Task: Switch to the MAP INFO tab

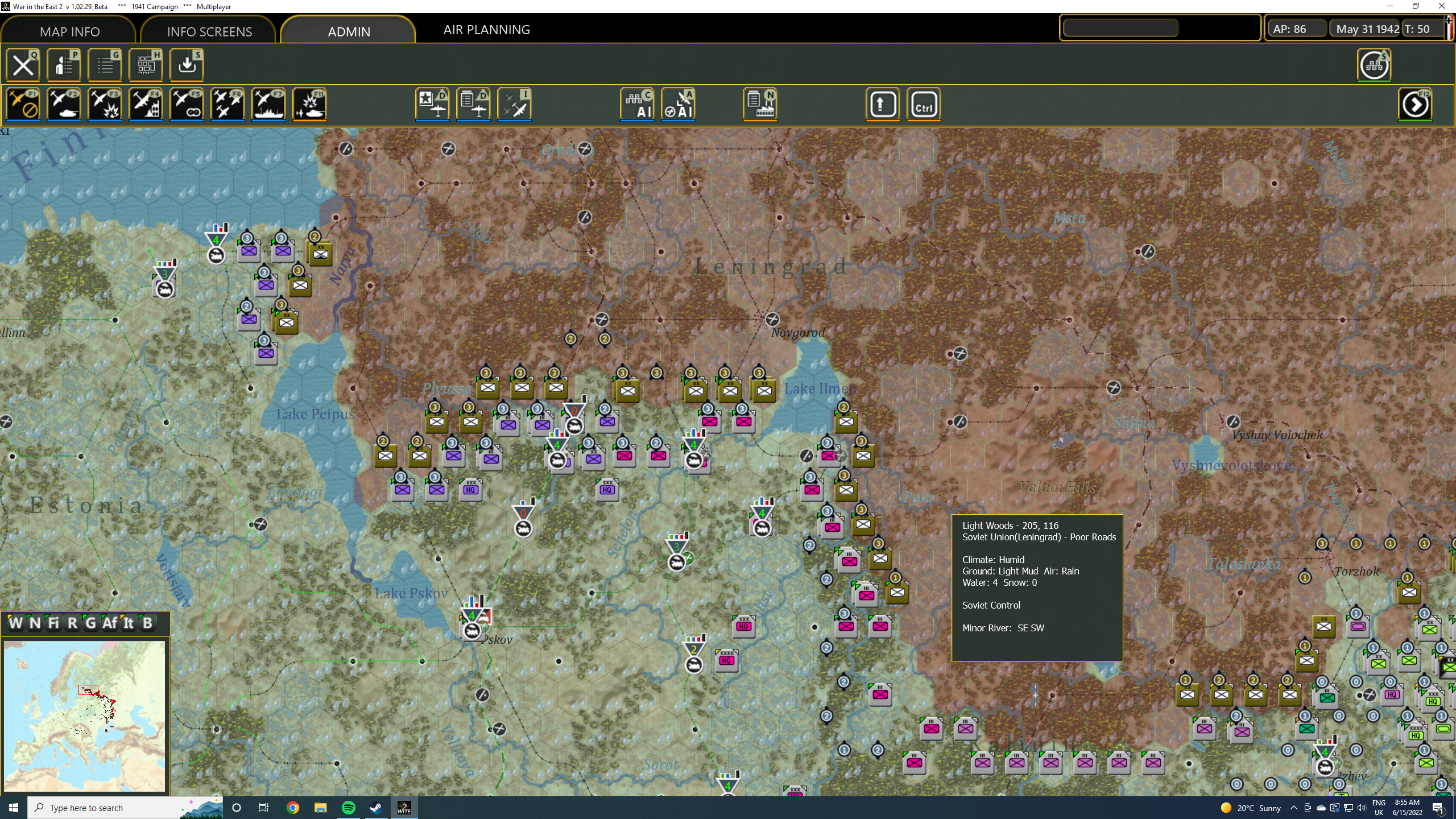Action: [x=69, y=31]
